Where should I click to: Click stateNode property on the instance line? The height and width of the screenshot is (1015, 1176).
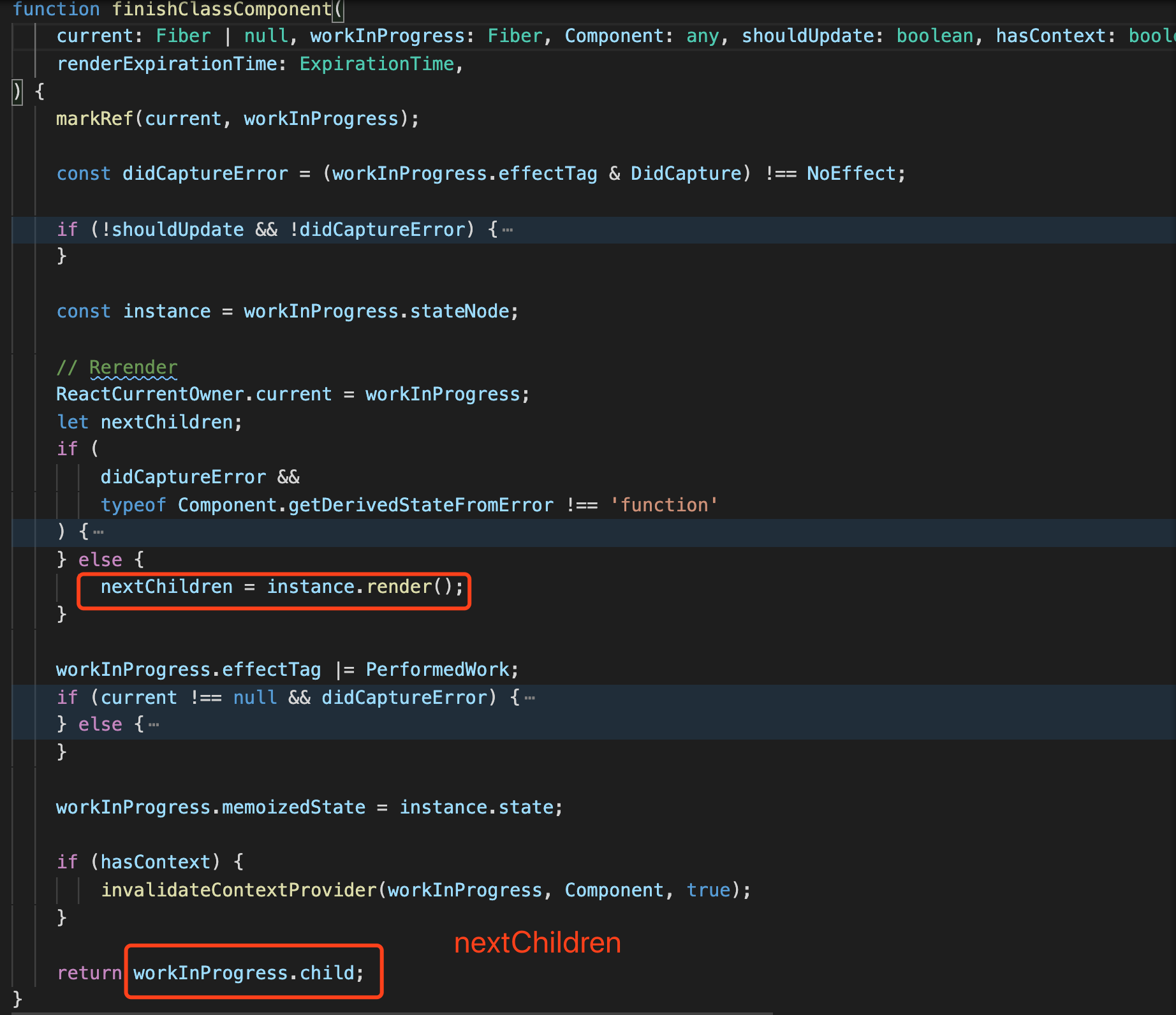point(460,312)
